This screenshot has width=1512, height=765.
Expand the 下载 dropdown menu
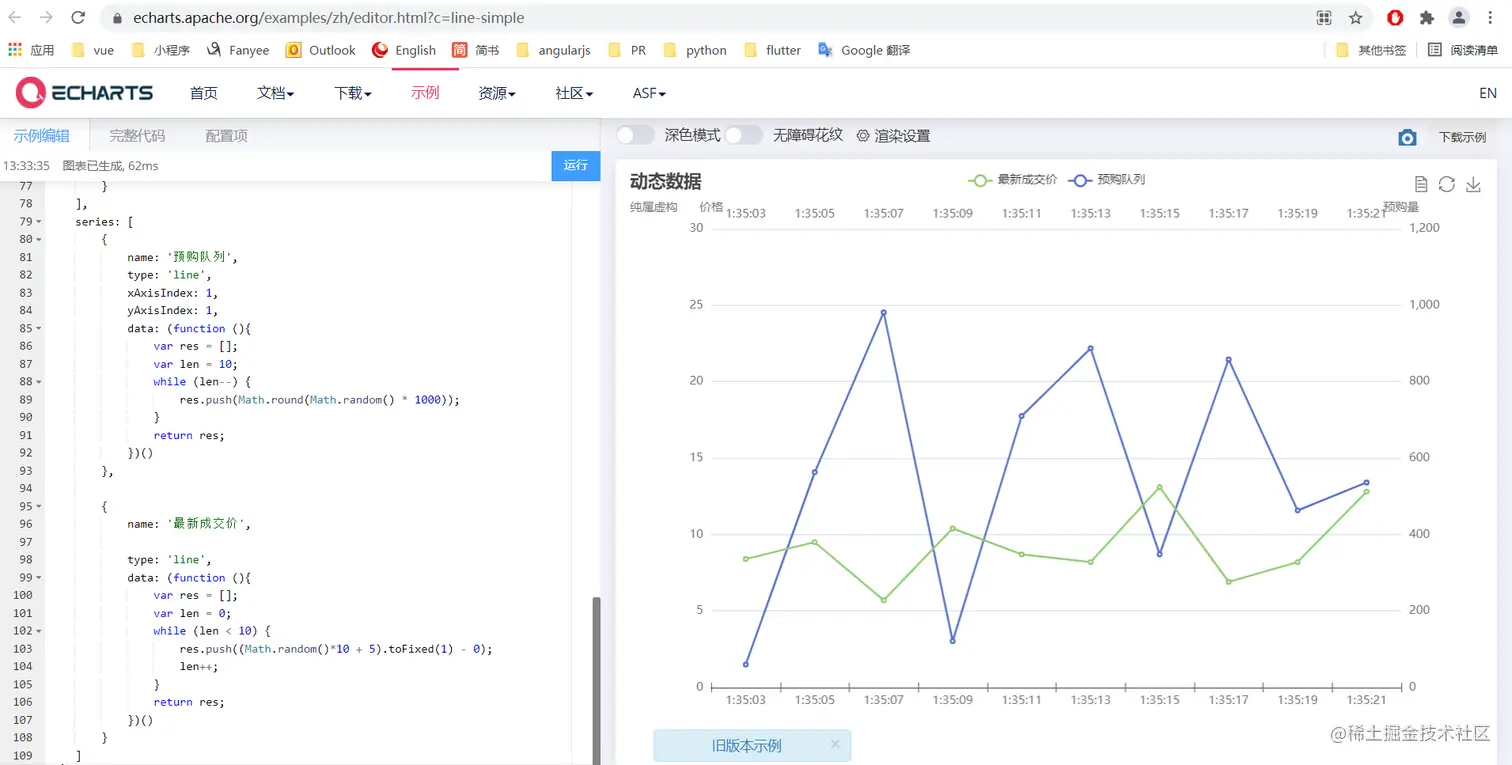(x=353, y=93)
